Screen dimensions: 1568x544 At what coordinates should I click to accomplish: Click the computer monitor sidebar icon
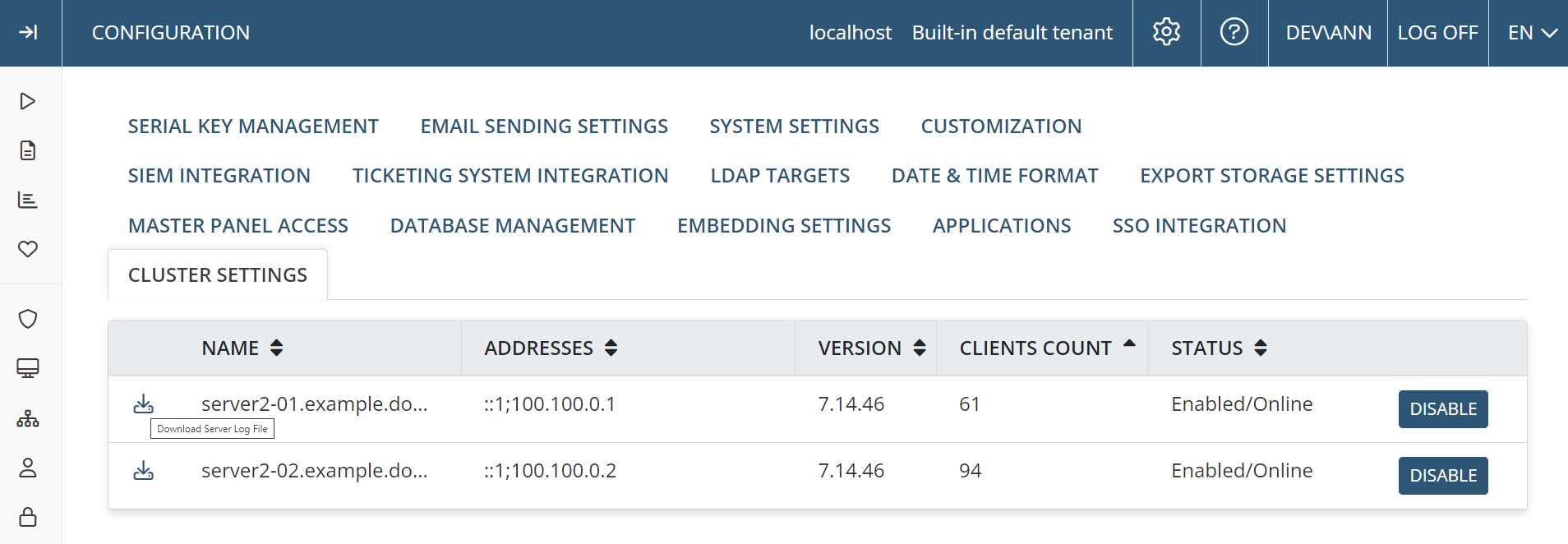pos(28,368)
